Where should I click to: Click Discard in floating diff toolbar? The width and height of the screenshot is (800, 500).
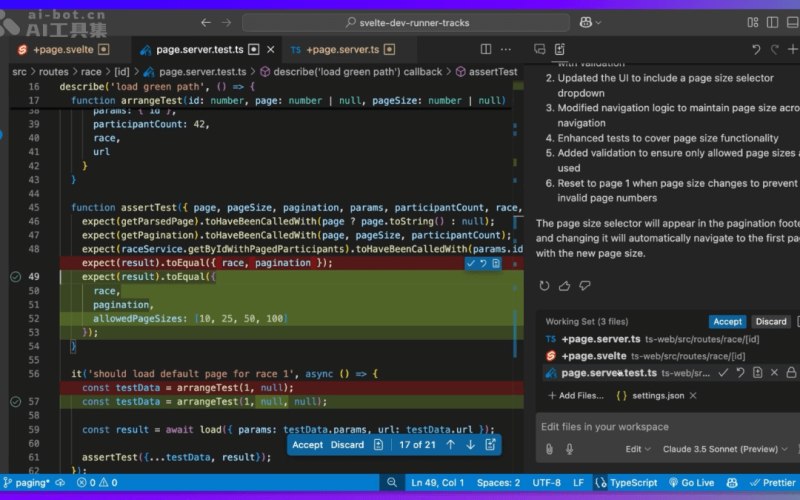[x=347, y=445]
